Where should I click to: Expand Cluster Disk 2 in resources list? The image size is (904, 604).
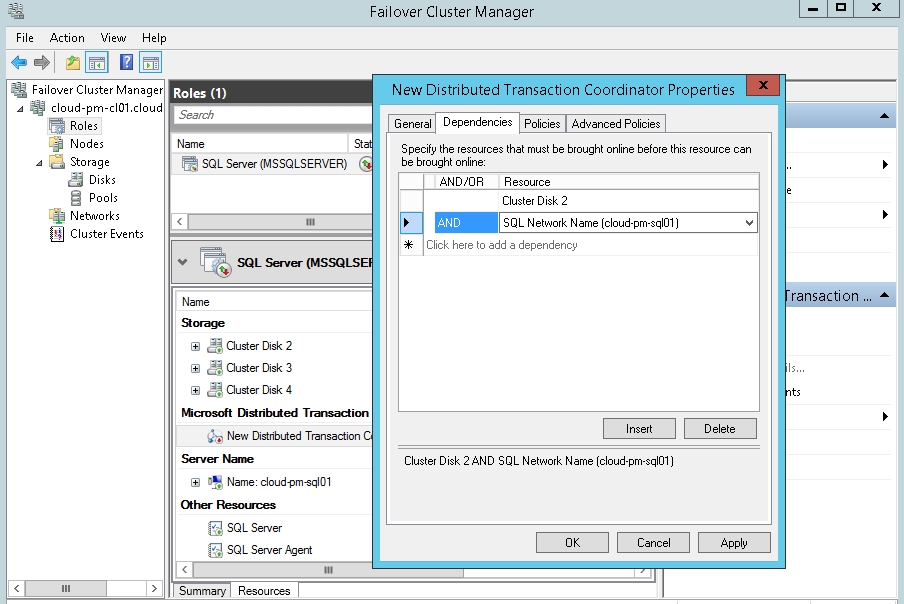click(x=195, y=346)
